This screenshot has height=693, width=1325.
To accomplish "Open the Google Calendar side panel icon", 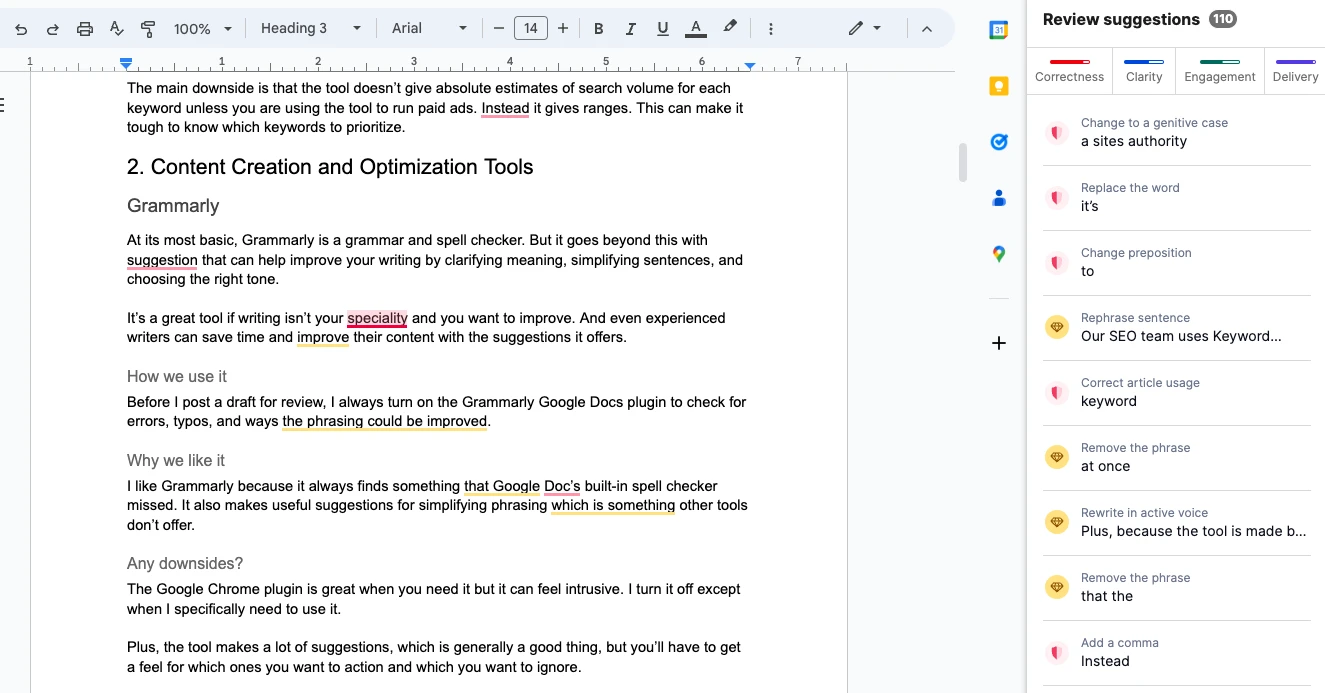I will click(998, 30).
